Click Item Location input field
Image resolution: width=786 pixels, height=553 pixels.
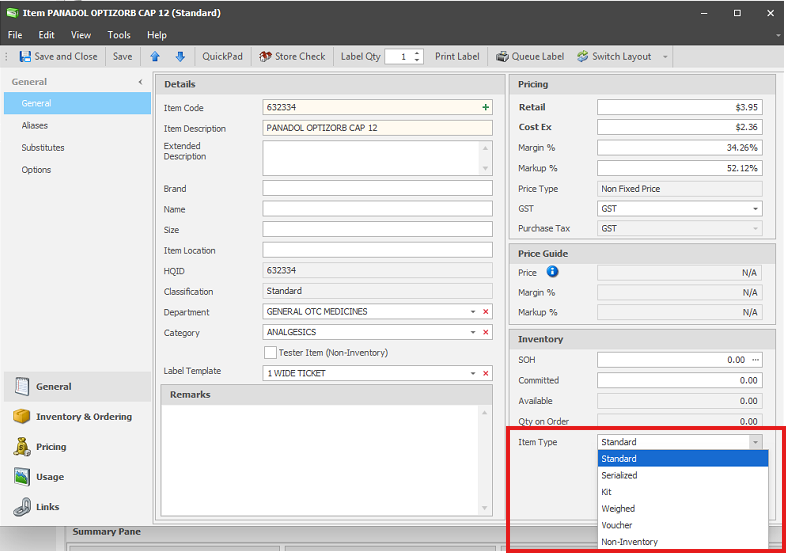(377, 250)
